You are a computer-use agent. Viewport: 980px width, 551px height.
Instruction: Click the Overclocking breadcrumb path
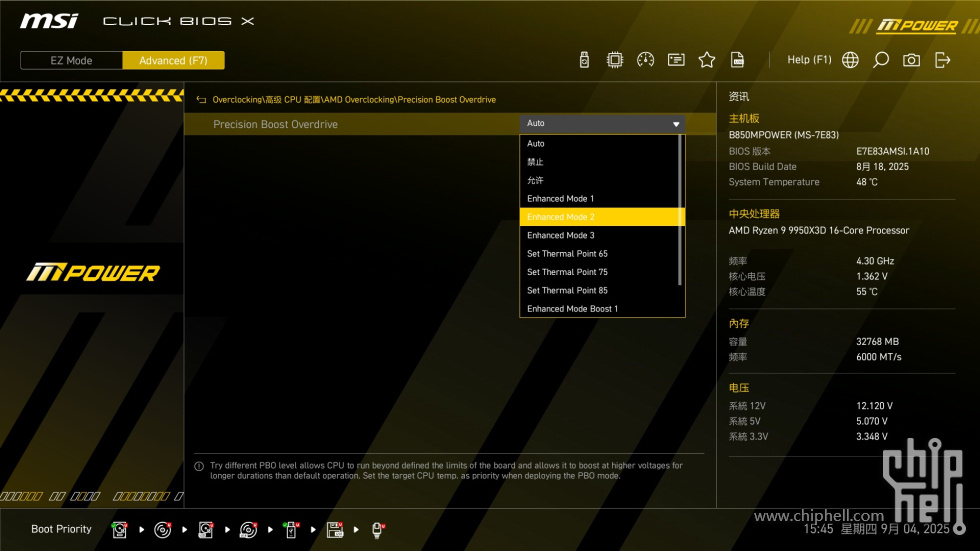click(x=354, y=100)
